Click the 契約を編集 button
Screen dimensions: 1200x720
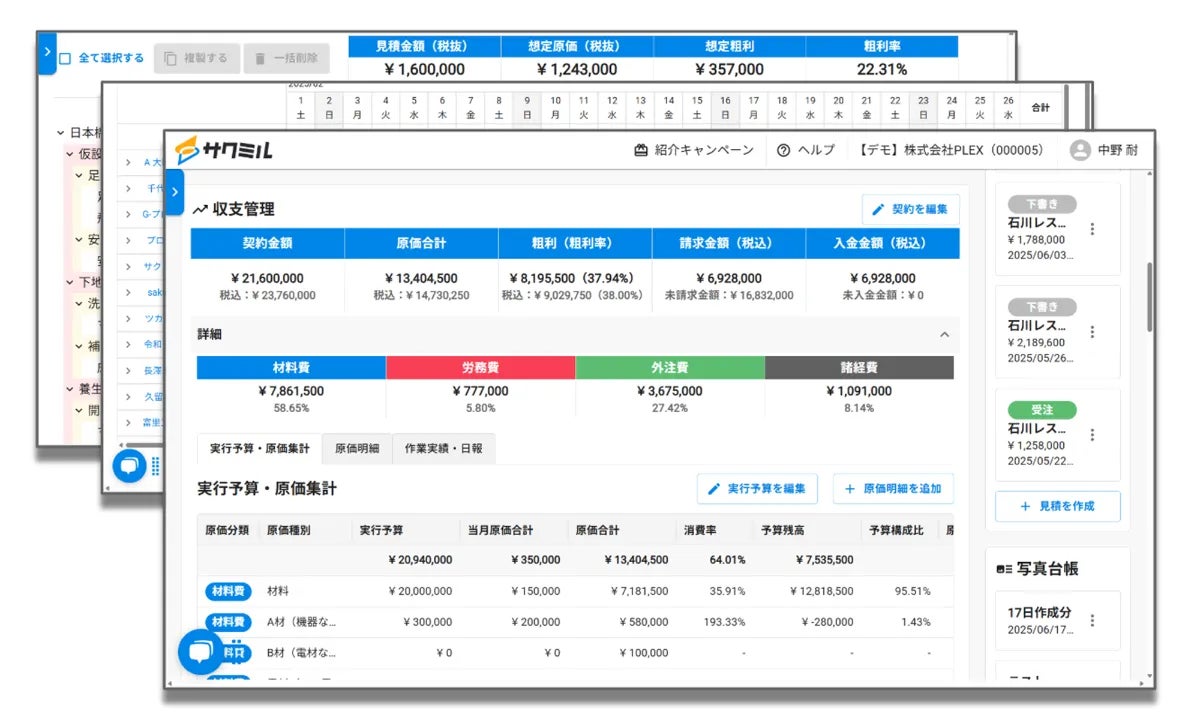pyautogui.click(x=910, y=210)
